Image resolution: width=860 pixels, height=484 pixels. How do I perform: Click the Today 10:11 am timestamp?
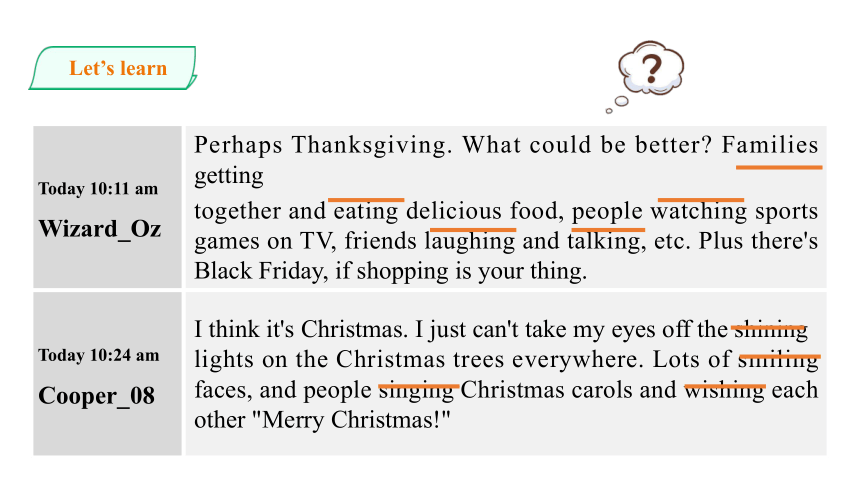98,189
